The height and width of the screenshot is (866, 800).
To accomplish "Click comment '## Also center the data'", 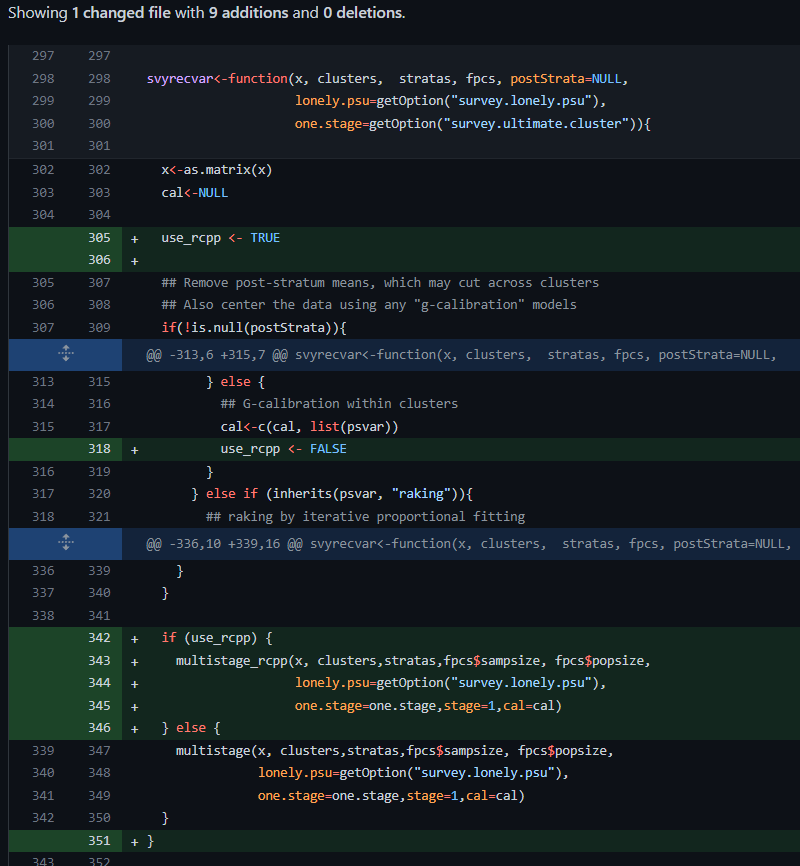I will point(369,305).
